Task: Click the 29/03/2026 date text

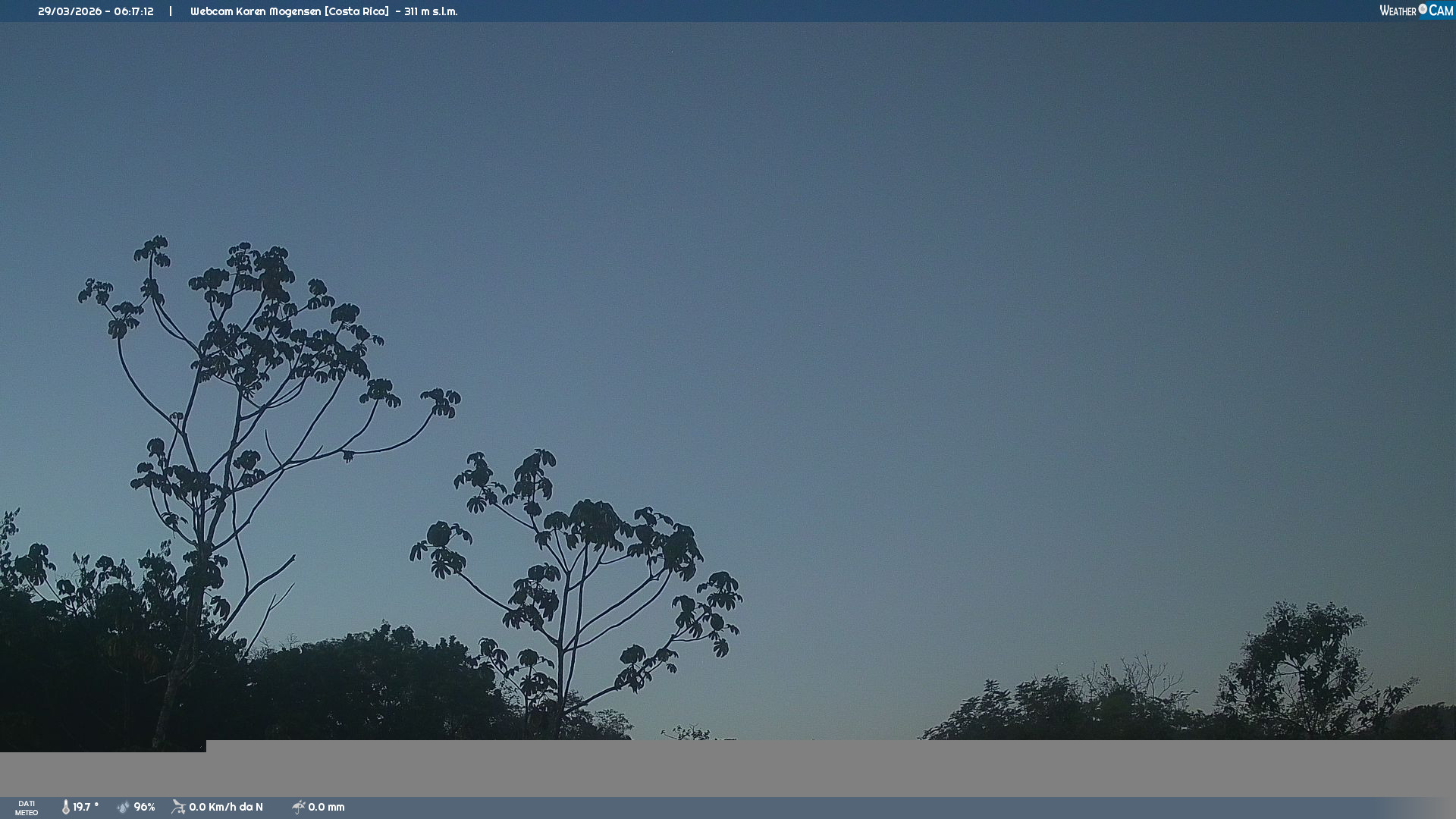Action: [x=69, y=11]
